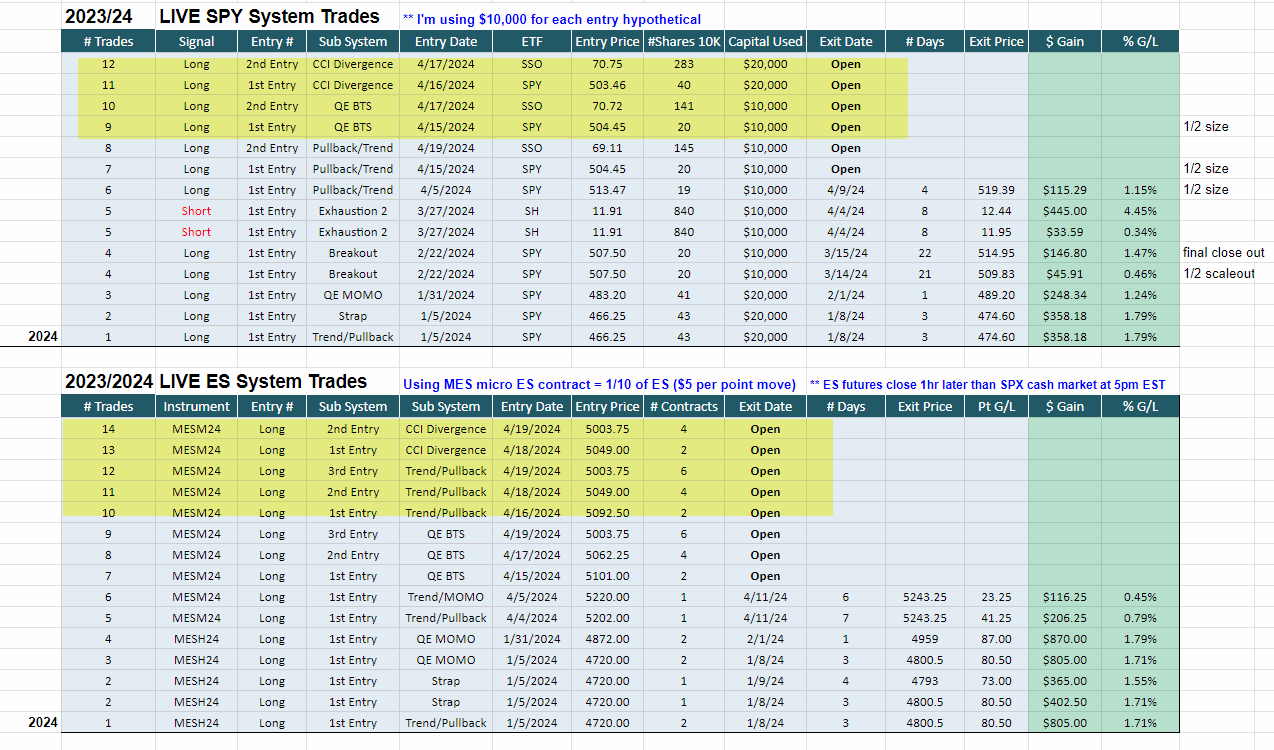Click exit date cell '1/9/24'
The height and width of the screenshot is (750, 1274).
click(765, 681)
